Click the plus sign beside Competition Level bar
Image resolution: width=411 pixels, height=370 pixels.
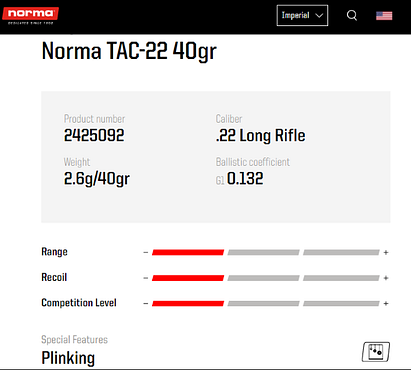point(386,303)
